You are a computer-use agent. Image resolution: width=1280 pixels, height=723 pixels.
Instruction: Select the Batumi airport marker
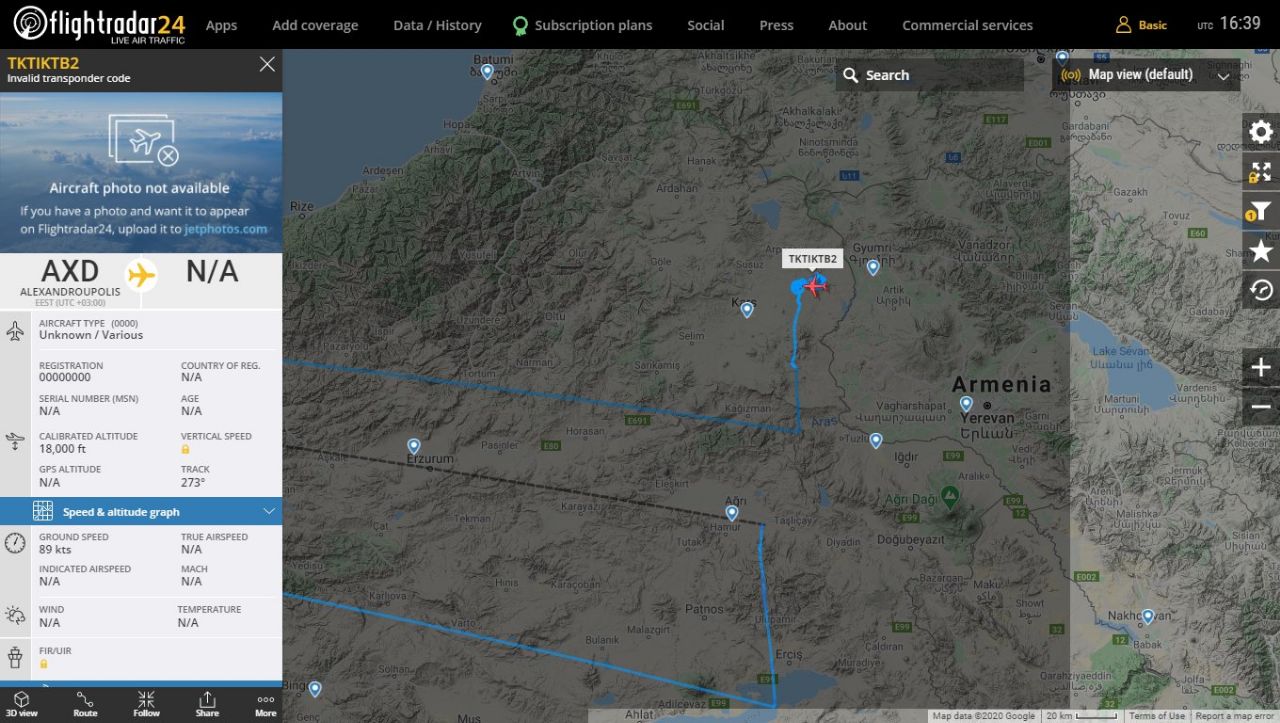(487, 71)
